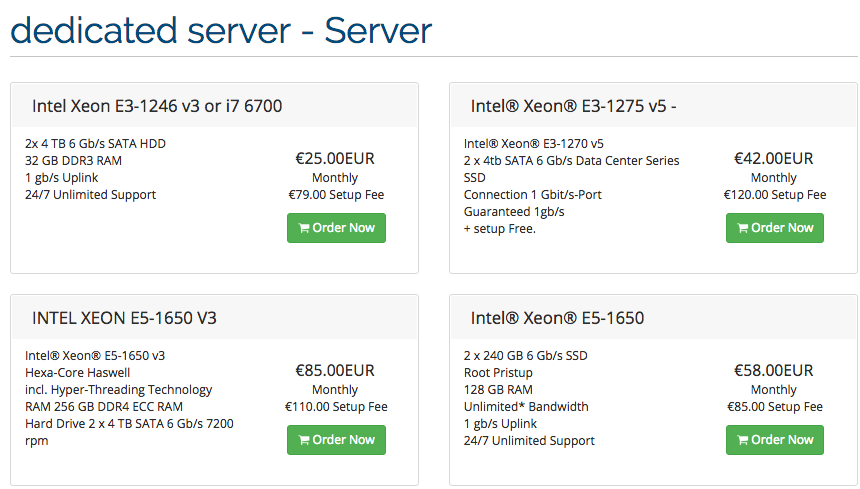Order the Intel Xeon E3-1246 v3 server
The image size is (860, 489).
pyautogui.click(x=336, y=228)
